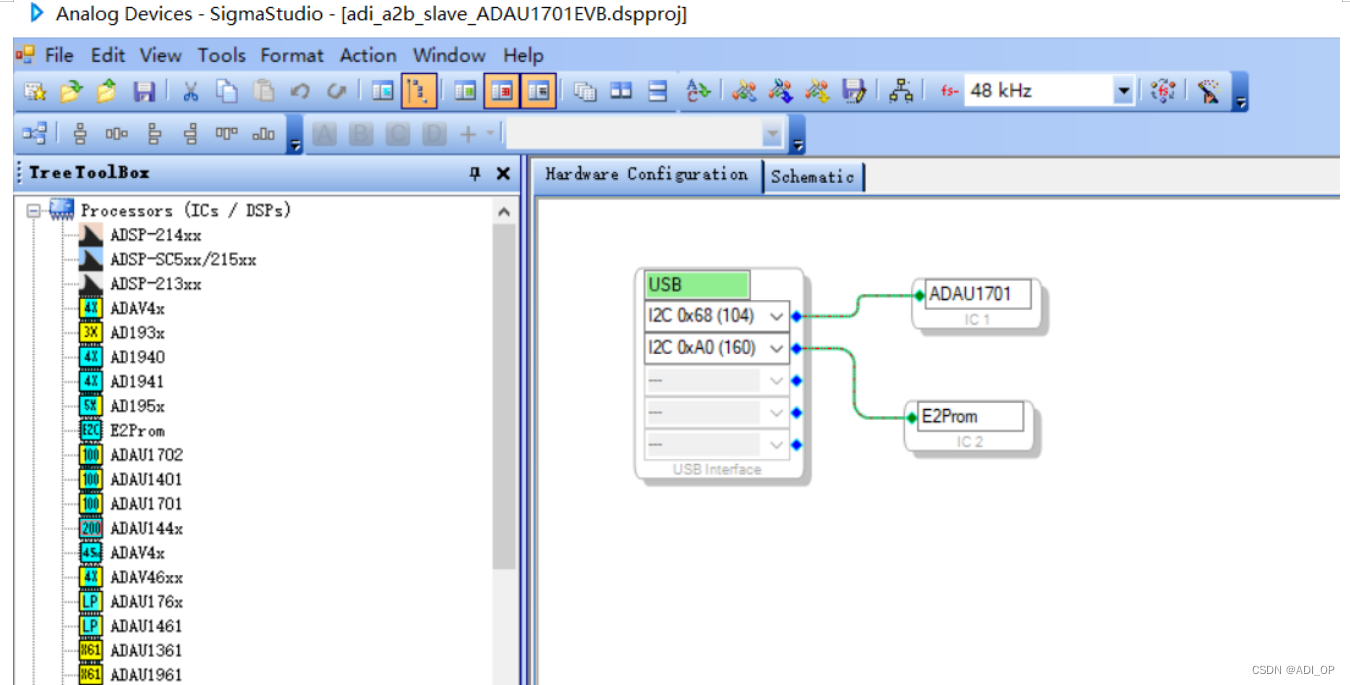The height and width of the screenshot is (685, 1350).
Task: Switch to the Hardware Configuration tab
Action: 646,174
